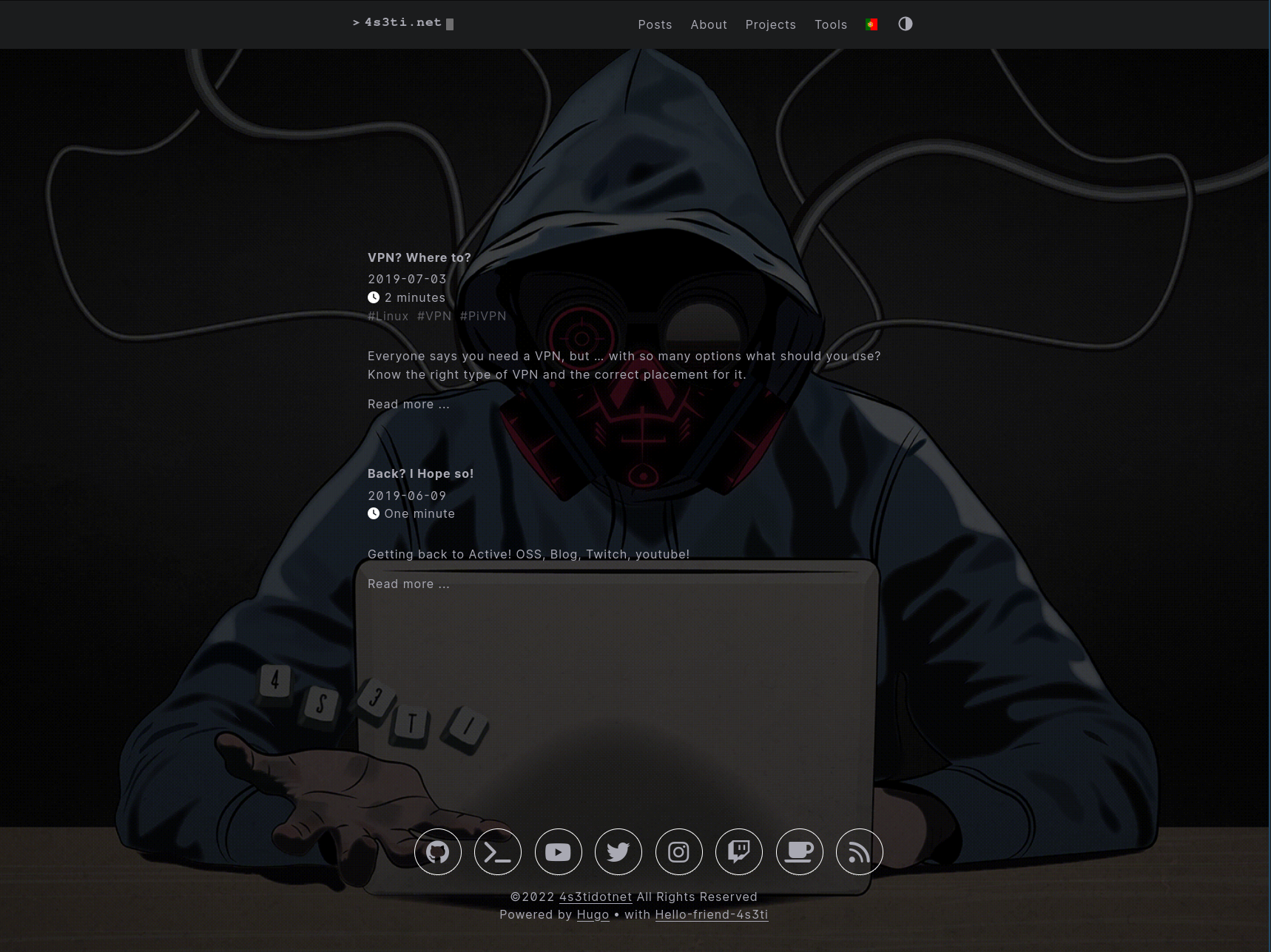Select the #PiVPN tag
This screenshot has width=1271, height=952.
pyautogui.click(x=483, y=316)
